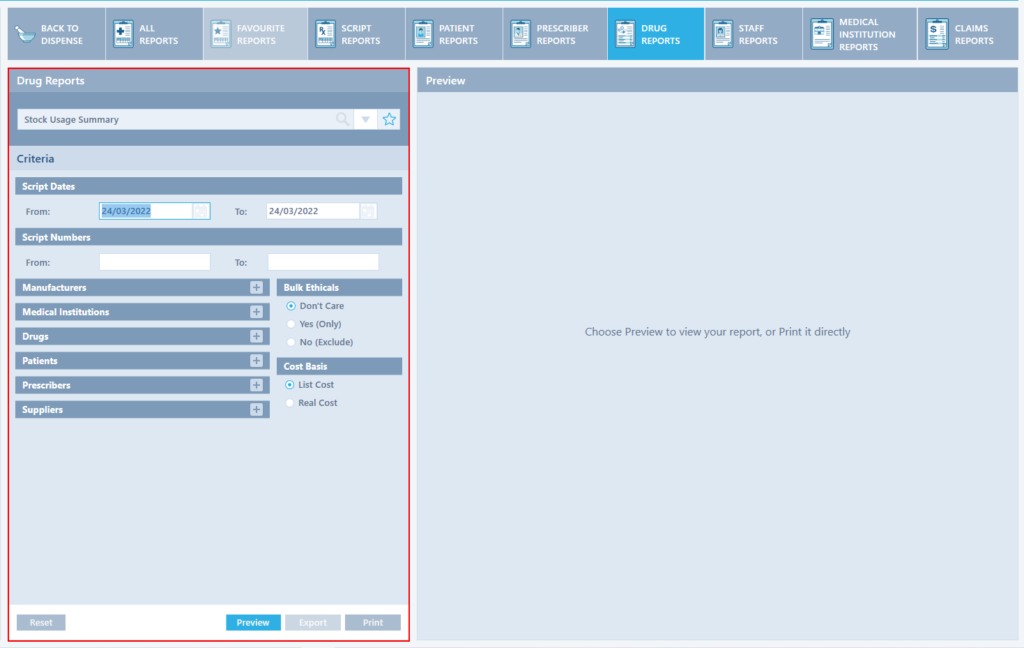Open All Reports clipboard icon

pos(123,34)
